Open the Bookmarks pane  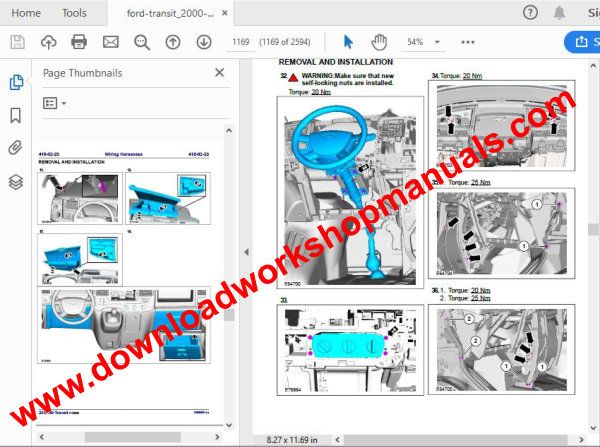pos(16,115)
